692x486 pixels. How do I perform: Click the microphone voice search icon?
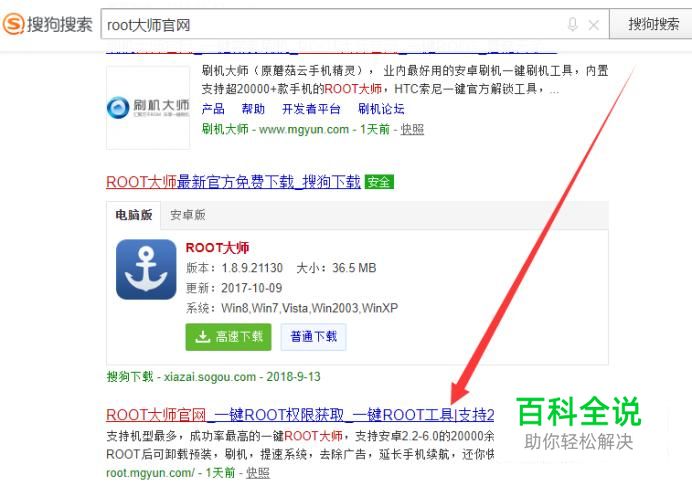(x=572, y=24)
